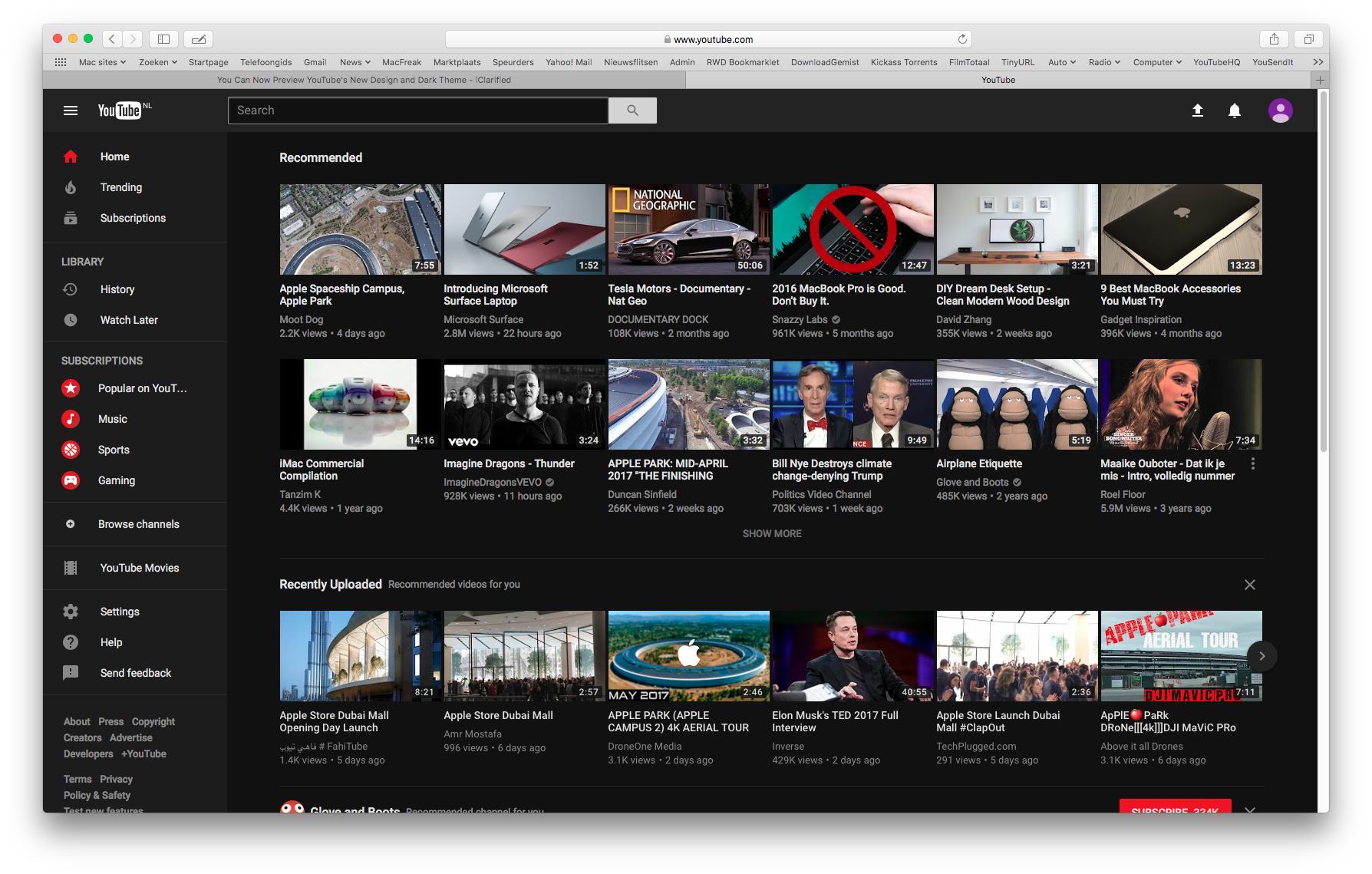Open Startpage bookmark
The image size is (1372, 874).
pyautogui.click(x=209, y=62)
